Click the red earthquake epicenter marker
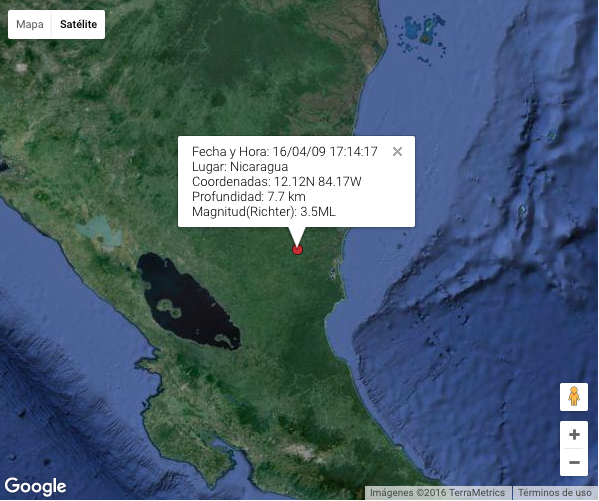The image size is (599, 501). click(x=297, y=250)
